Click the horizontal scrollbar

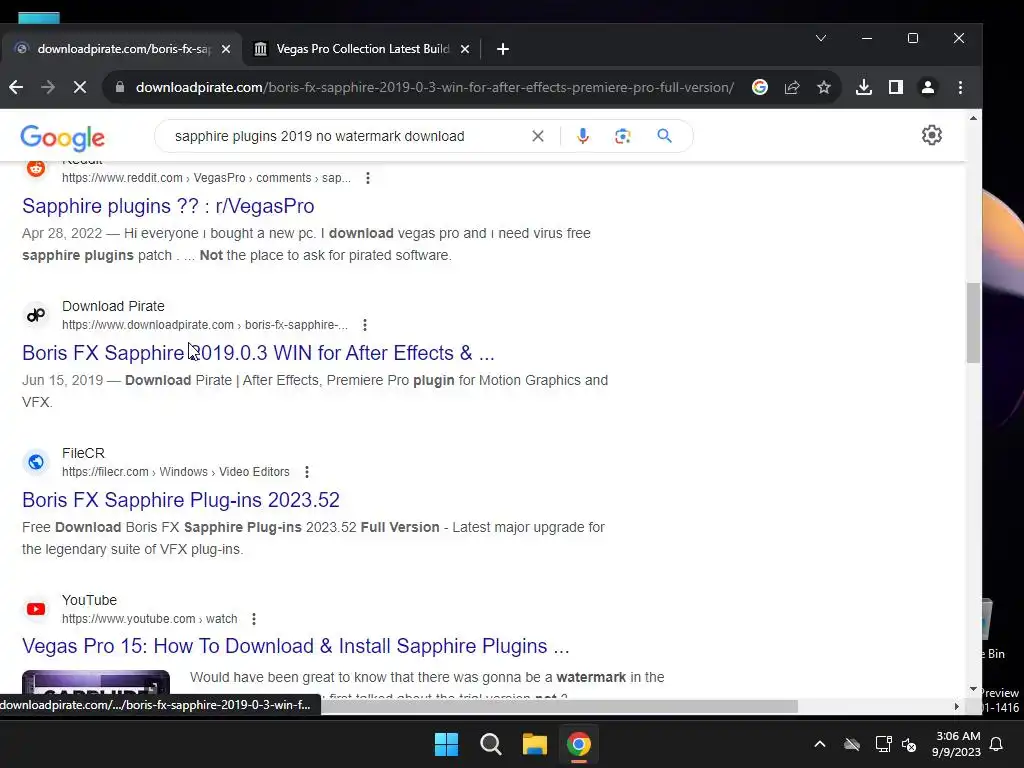coord(559,707)
